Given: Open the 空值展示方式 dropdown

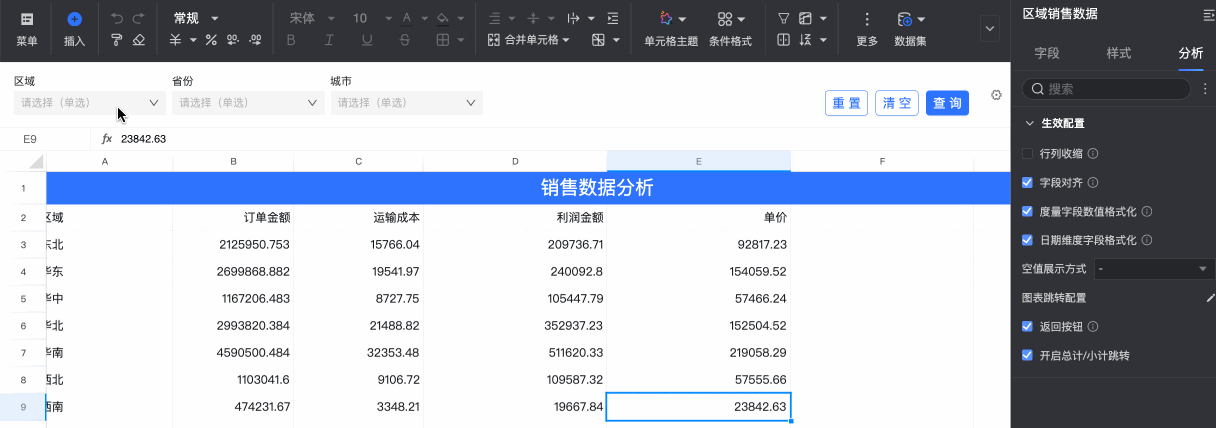Looking at the screenshot, I should pyautogui.click(x=1152, y=269).
